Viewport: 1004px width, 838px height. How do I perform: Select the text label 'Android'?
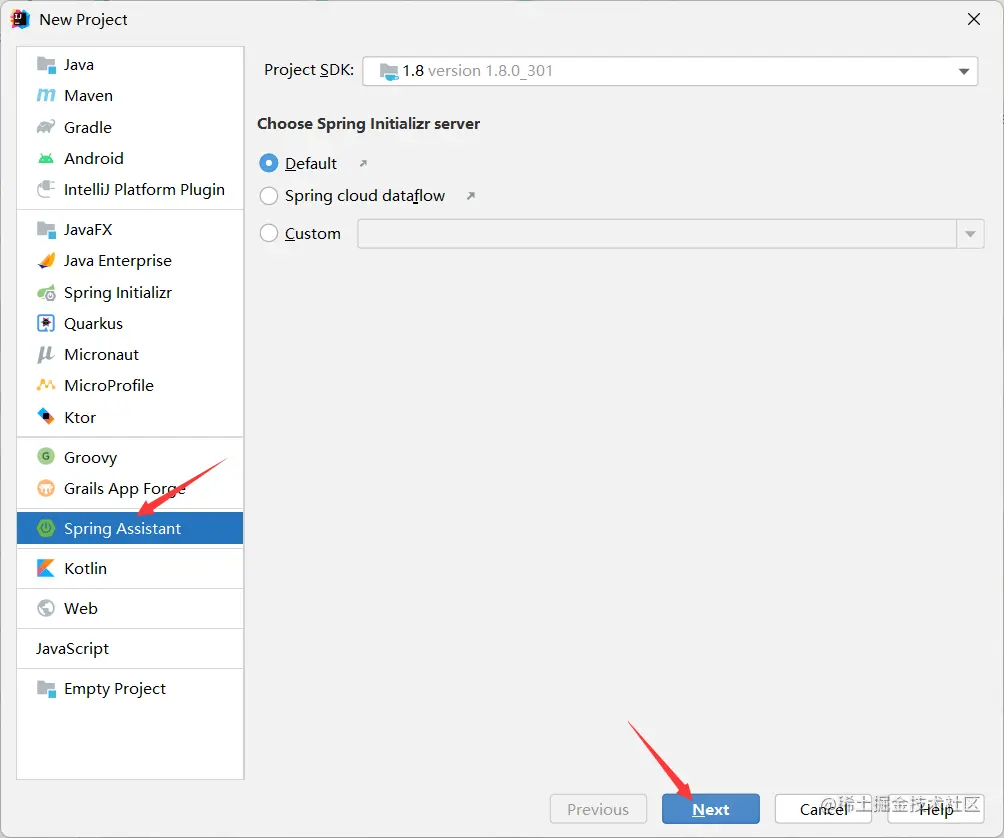point(93,158)
